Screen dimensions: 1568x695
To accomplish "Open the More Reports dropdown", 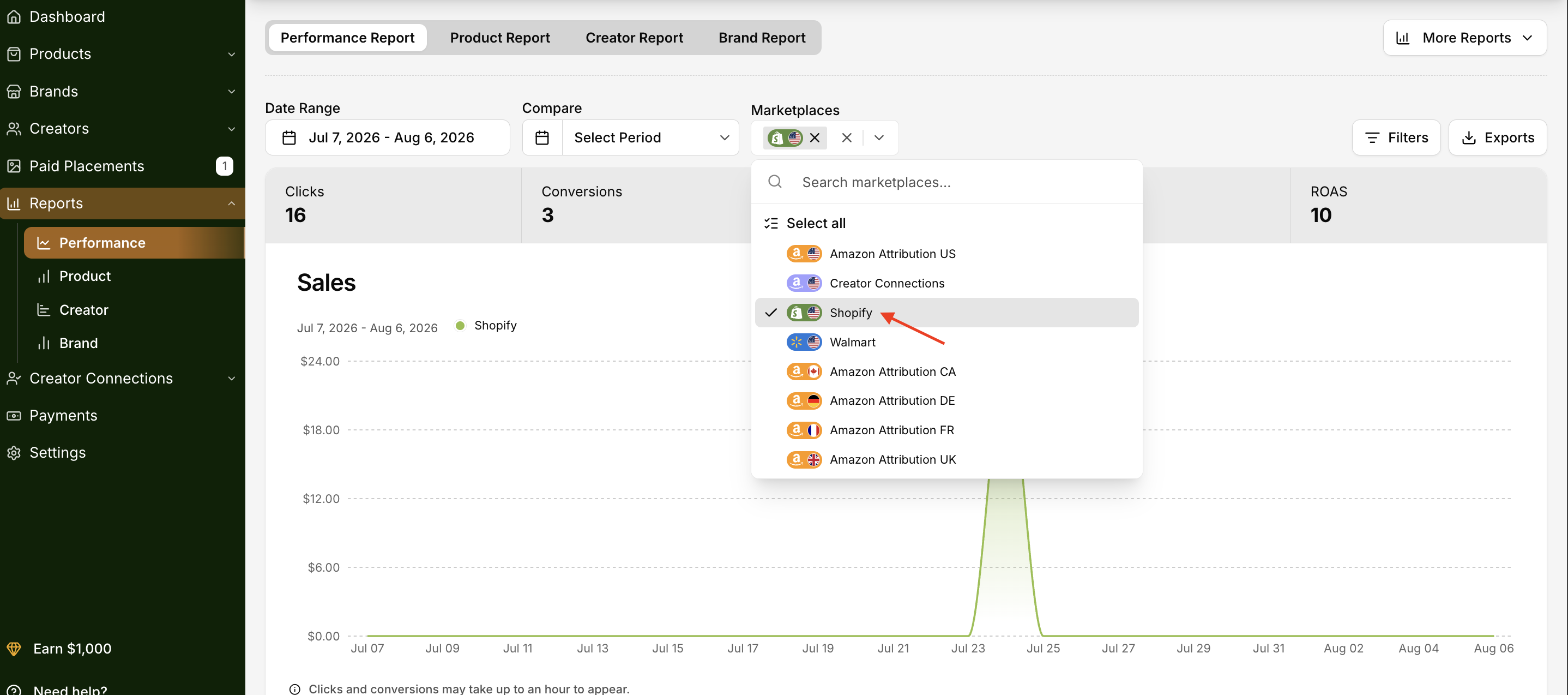I will coord(1464,38).
